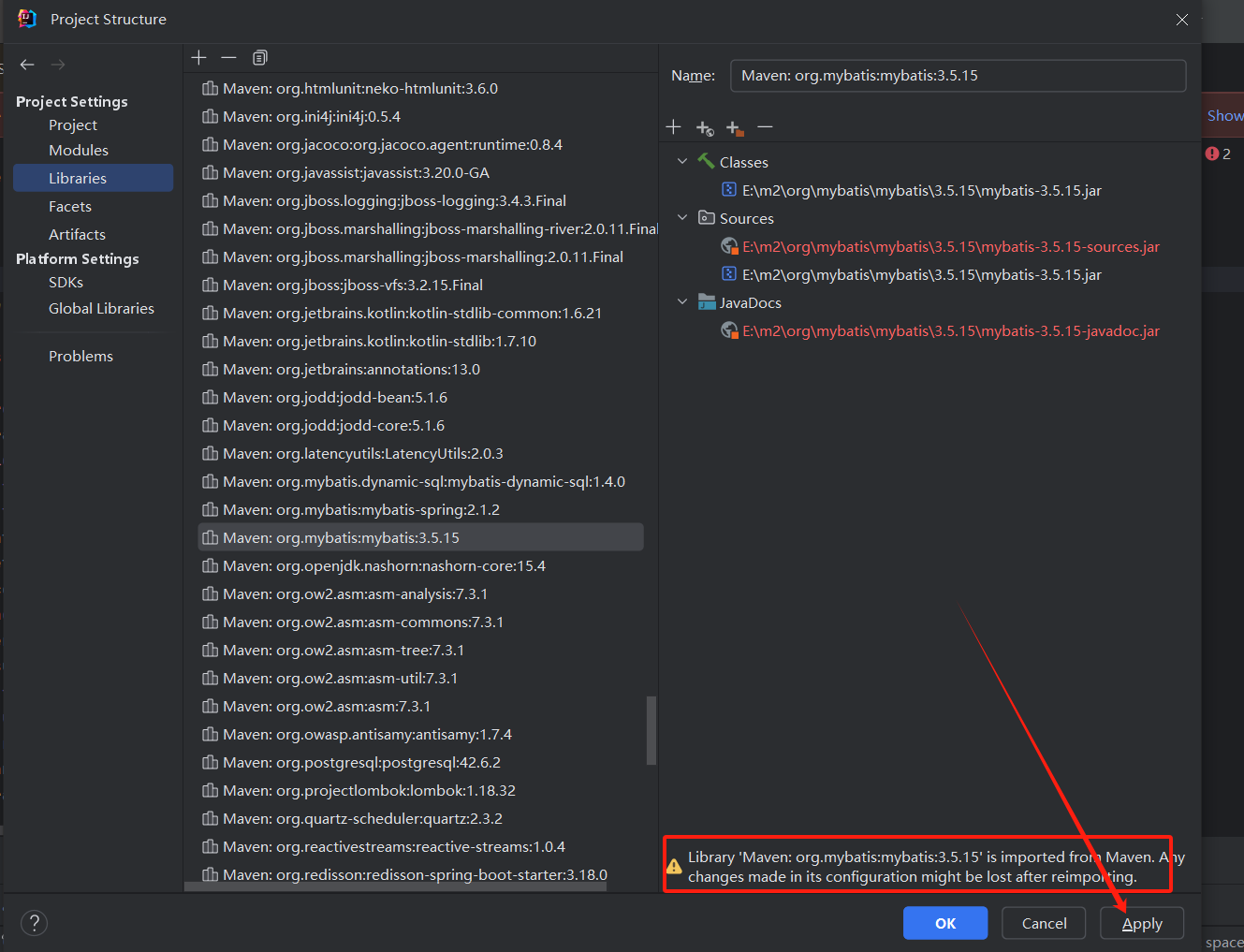Click the Sources folder icon
The image size is (1244, 952).
coord(707,218)
